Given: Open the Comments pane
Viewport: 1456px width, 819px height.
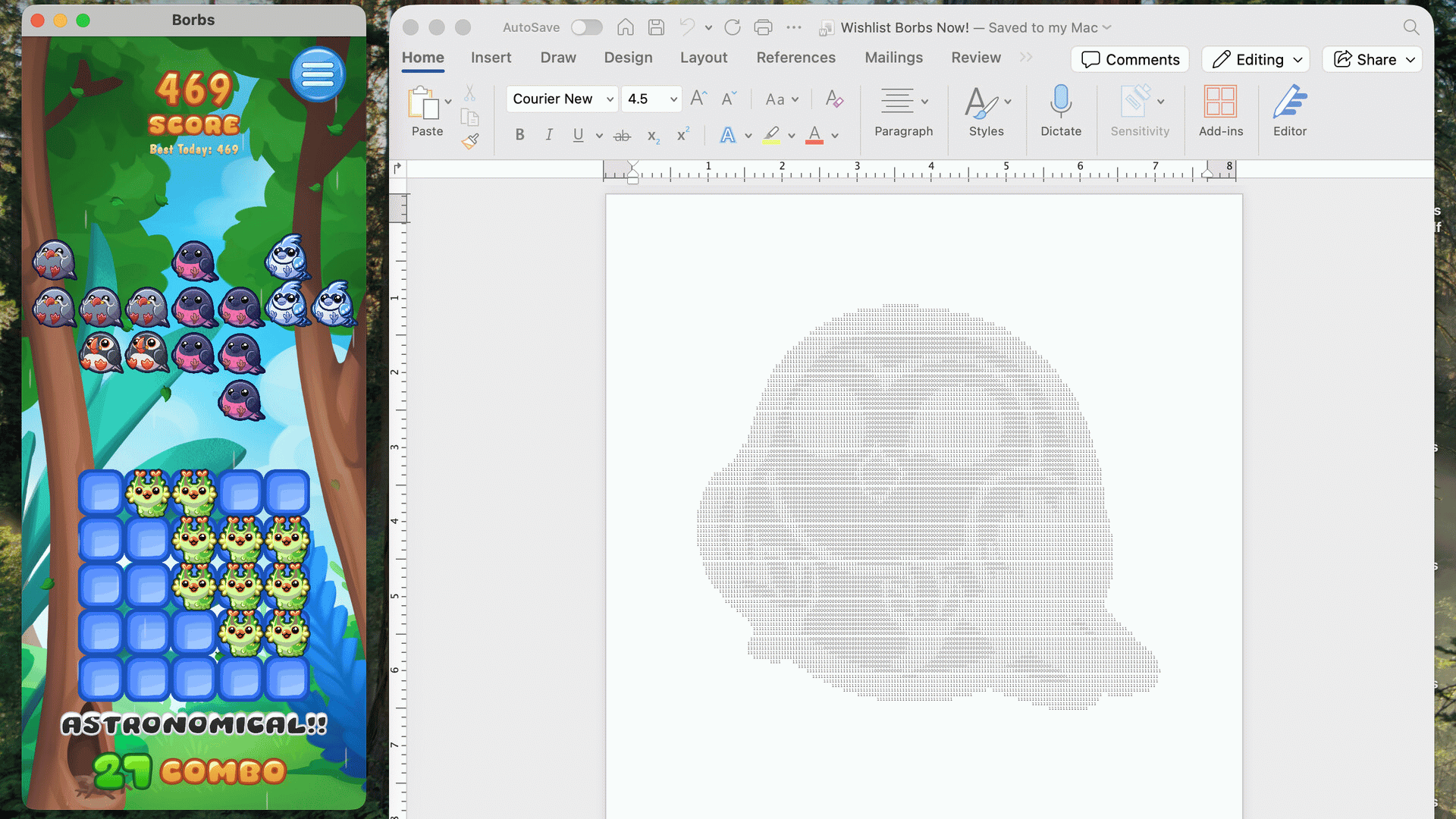Looking at the screenshot, I should click(x=1130, y=59).
